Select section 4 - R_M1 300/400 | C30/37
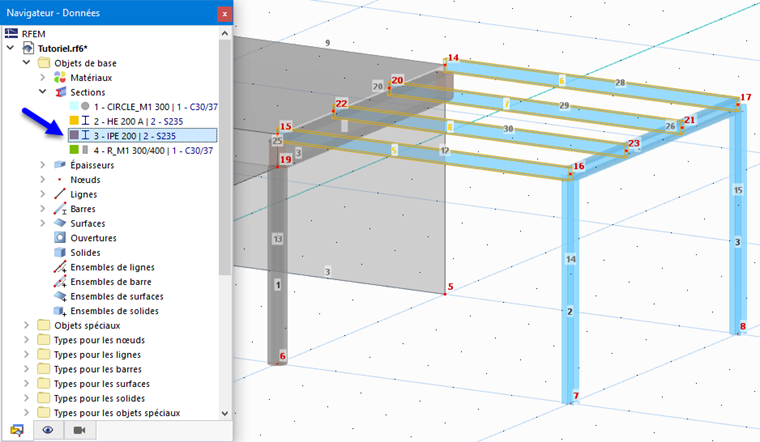760x442 pixels. point(153,150)
